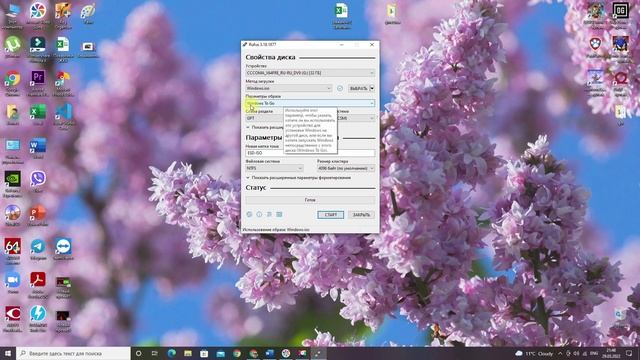Image resolution: width=640 pixels, height=360 pixels.
Task: Open the boot selection Windows.iso dropdown
Action: click(289, 88)
